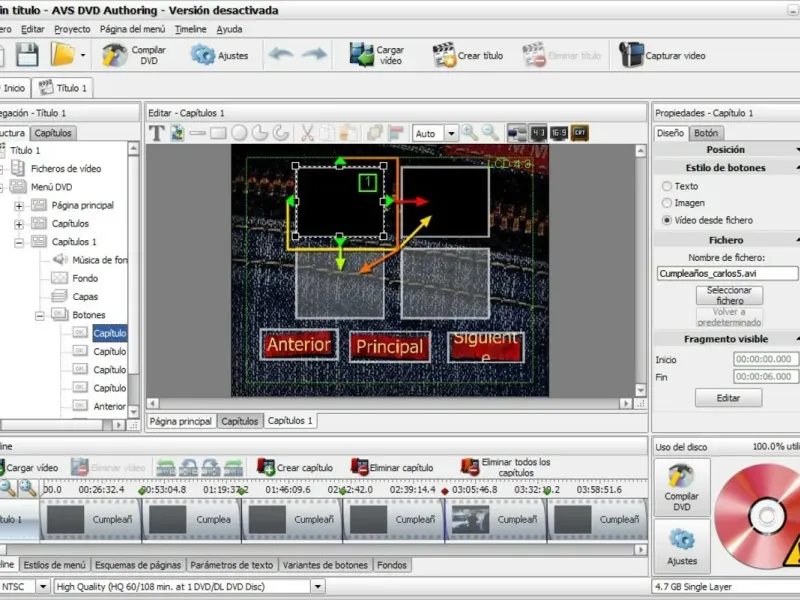The width and height of the screenshot is (800, 600).
Task: Collapse the Botones tree node
Action: 41,315
